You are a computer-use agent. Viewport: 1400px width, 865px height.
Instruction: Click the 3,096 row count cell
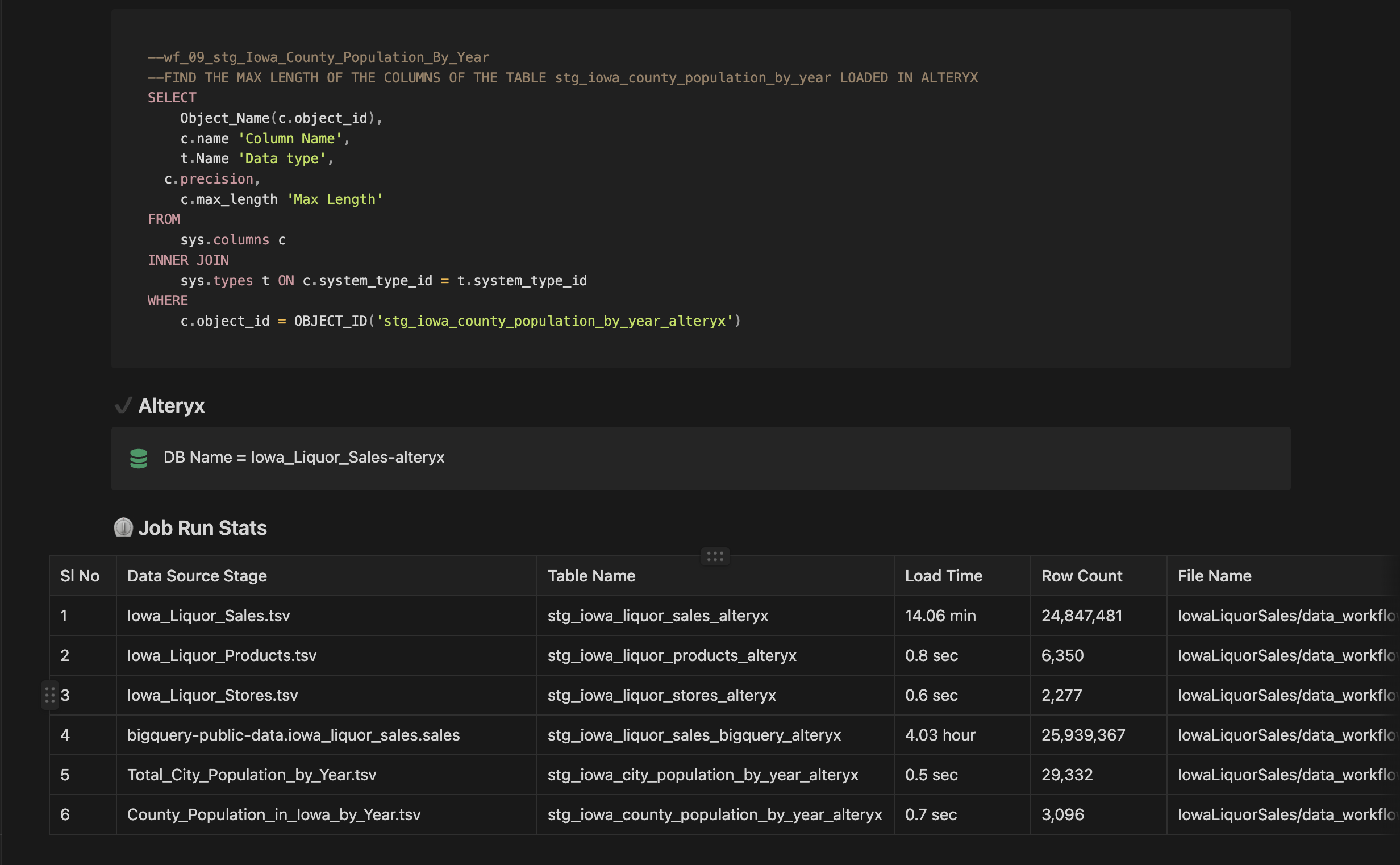click(x=1099, y=814)
